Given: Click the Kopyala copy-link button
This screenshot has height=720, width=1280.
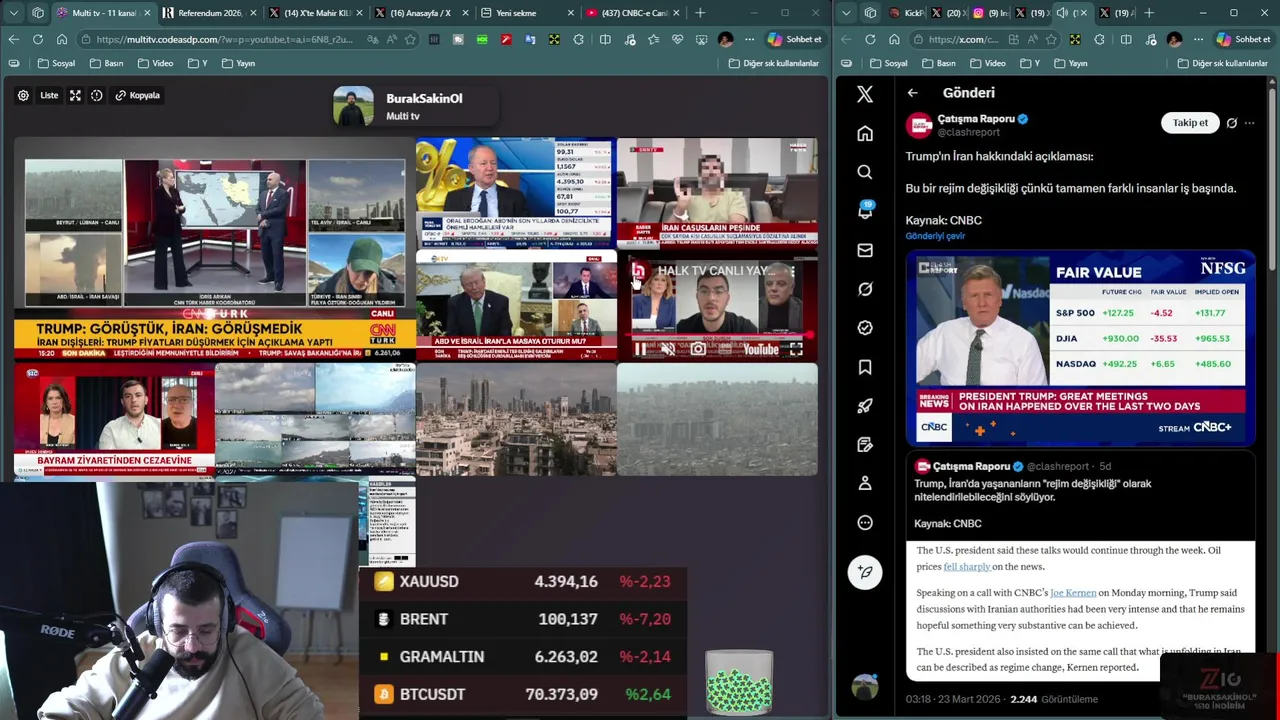Looking at the screenshot, I should 137,95.
